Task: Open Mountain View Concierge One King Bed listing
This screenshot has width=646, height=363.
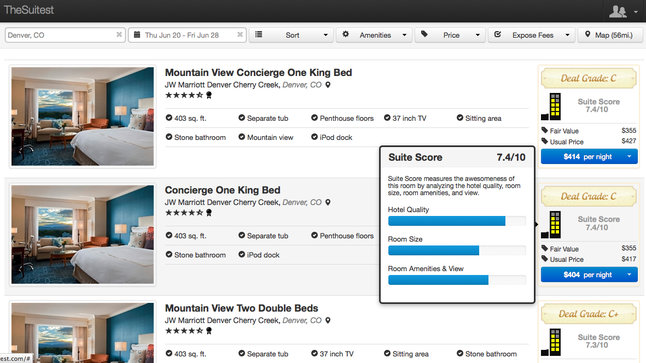Action: [258, 73]
